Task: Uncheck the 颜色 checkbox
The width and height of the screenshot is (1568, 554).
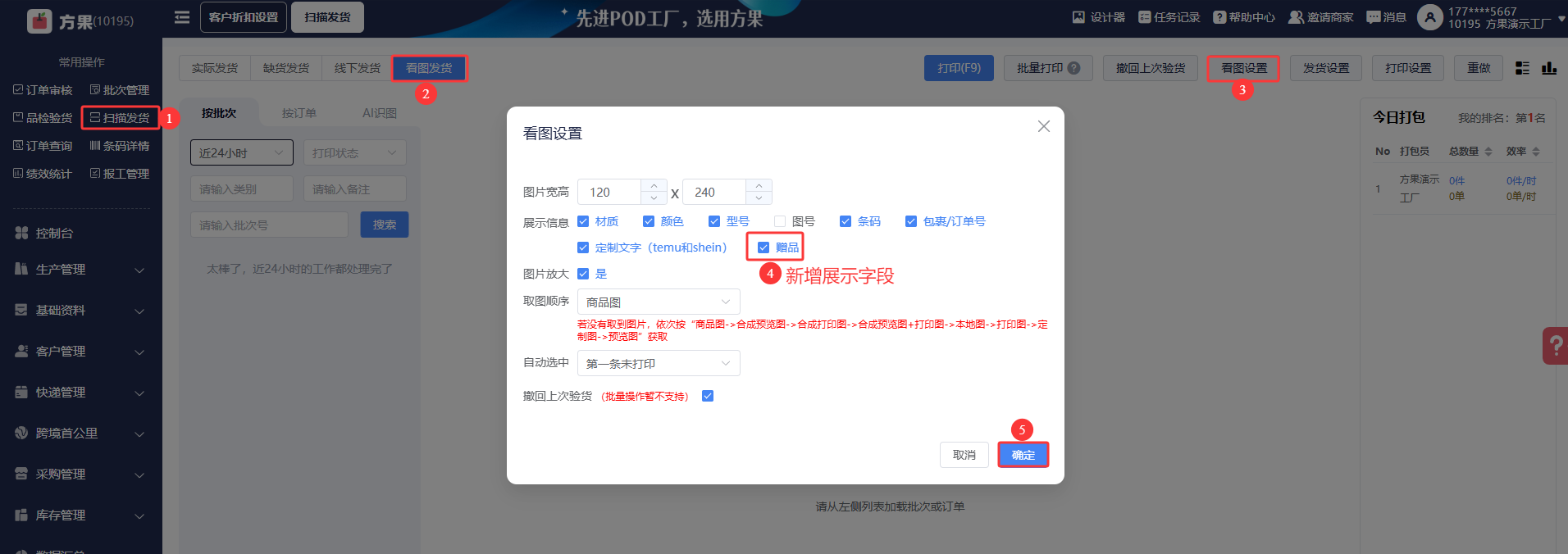Action: 649,221
